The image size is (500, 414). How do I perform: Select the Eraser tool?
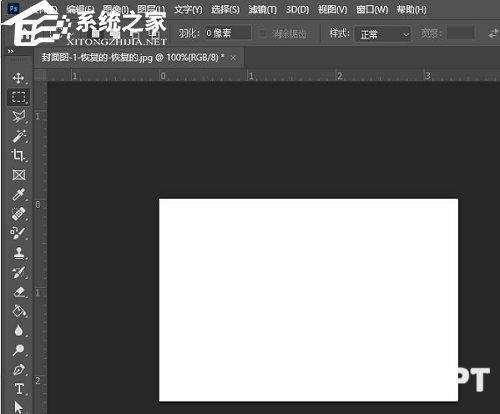(x=19, y=292)
